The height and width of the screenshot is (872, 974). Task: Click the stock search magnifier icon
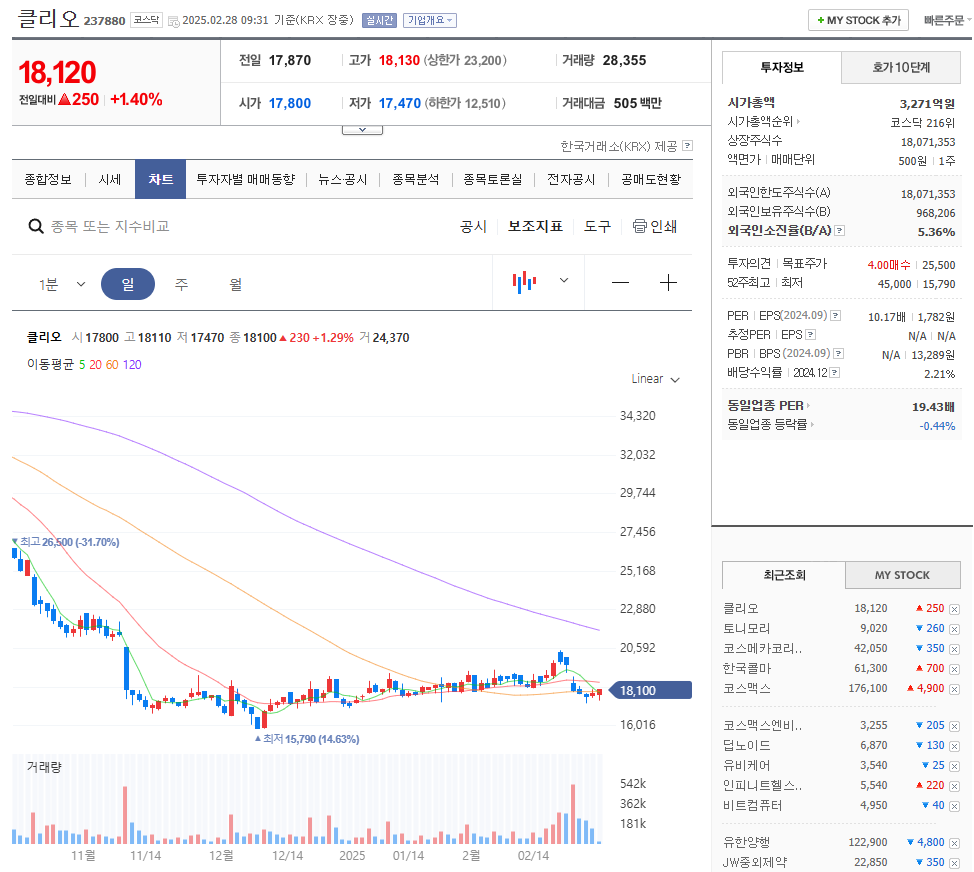34,227
